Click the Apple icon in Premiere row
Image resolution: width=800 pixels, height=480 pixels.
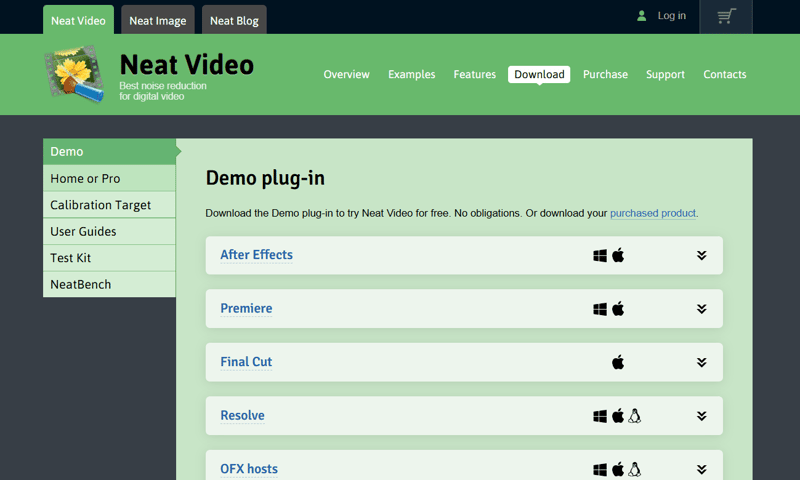click(618, 309)
